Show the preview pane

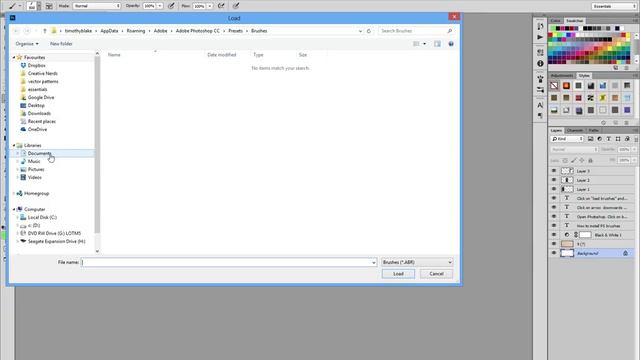tap(437, 44)
